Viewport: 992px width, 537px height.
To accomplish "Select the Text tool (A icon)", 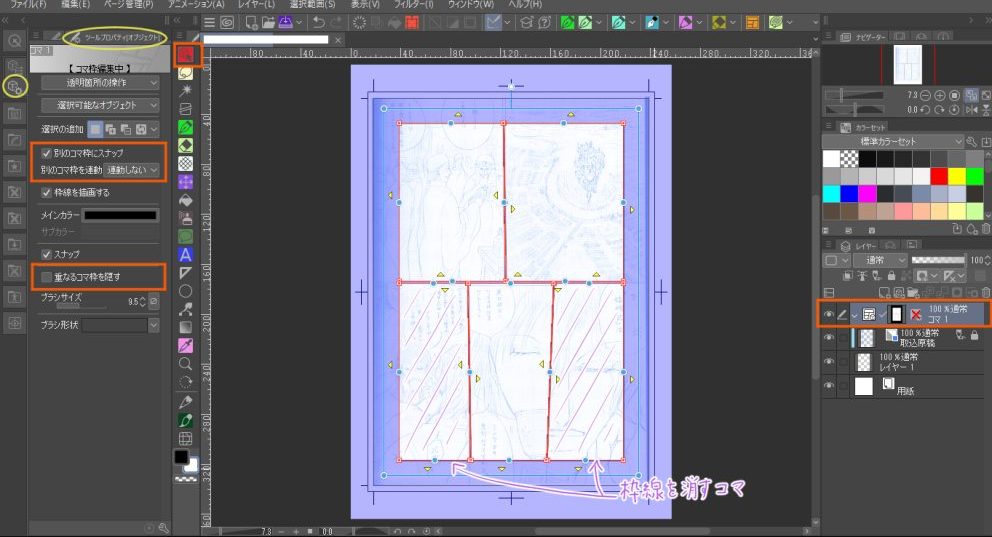I will (185, 254).
